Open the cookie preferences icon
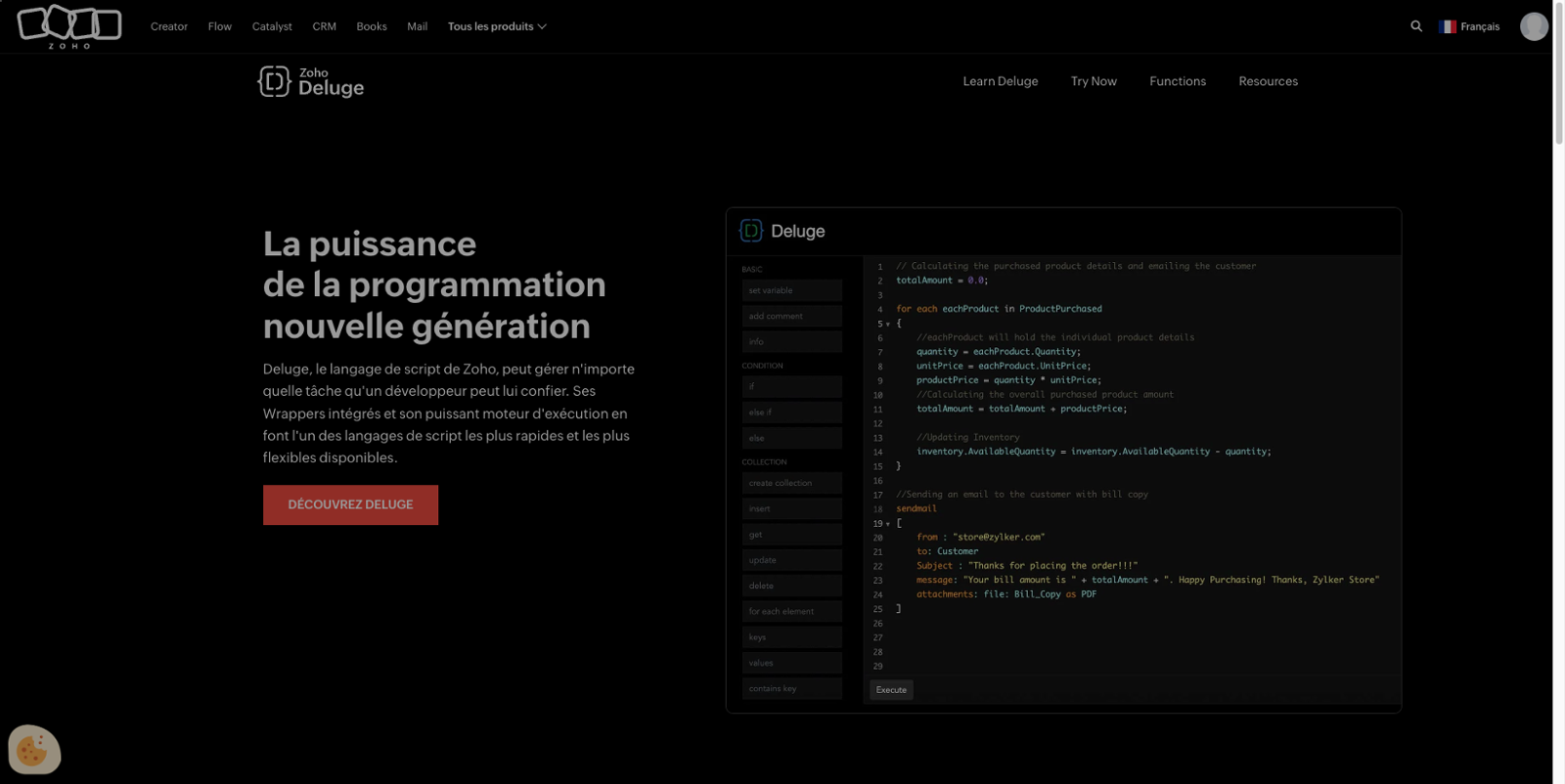This screenshot has height=784, width=1565. tap(34, 750)
